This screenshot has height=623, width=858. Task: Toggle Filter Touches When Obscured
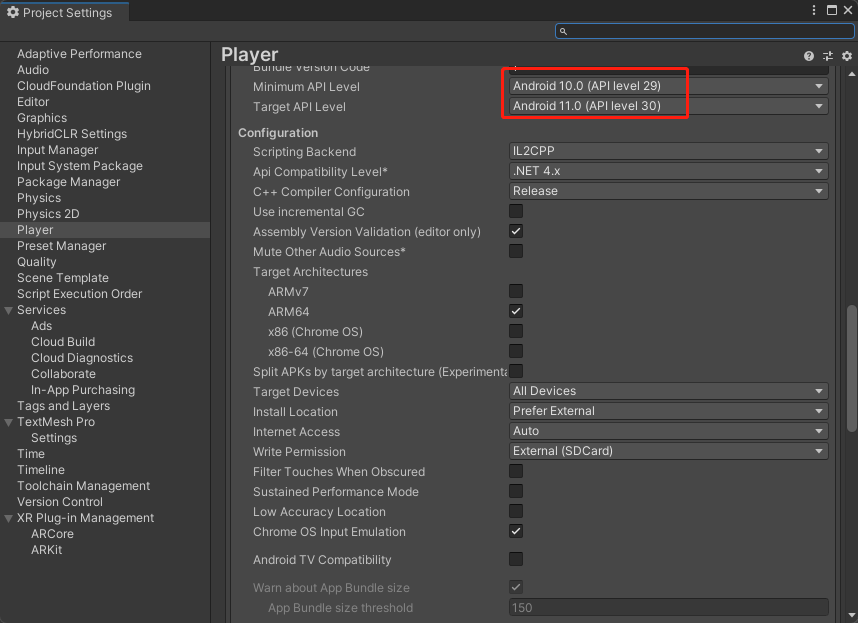pyautogui.click(x=516, y=471)
